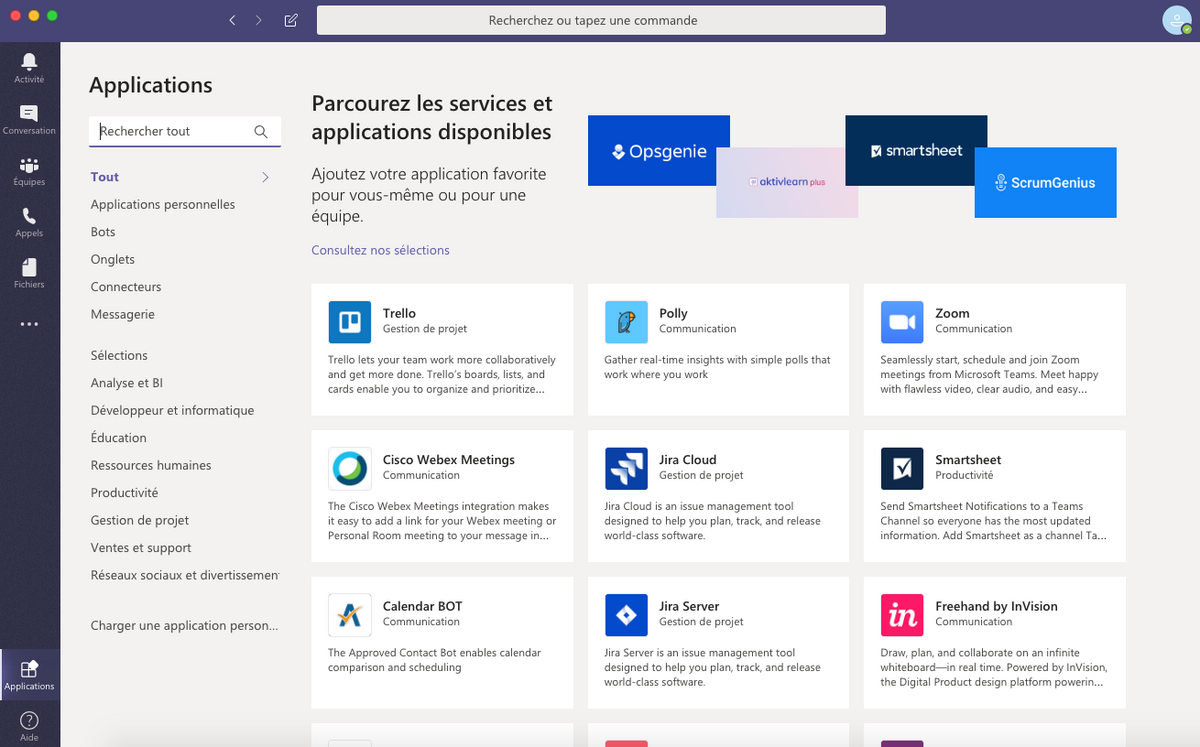This screenshot has height=747, width=1200.
Task: Go forward with the right arrow
Action: [x=259, y=20]
